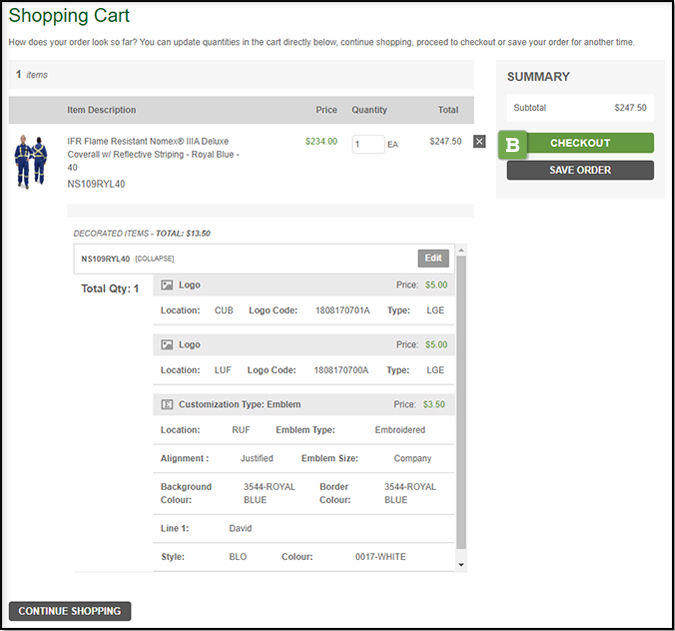675x631 pixels.
Task: Click the Total column header
Action: coord(447,110)
